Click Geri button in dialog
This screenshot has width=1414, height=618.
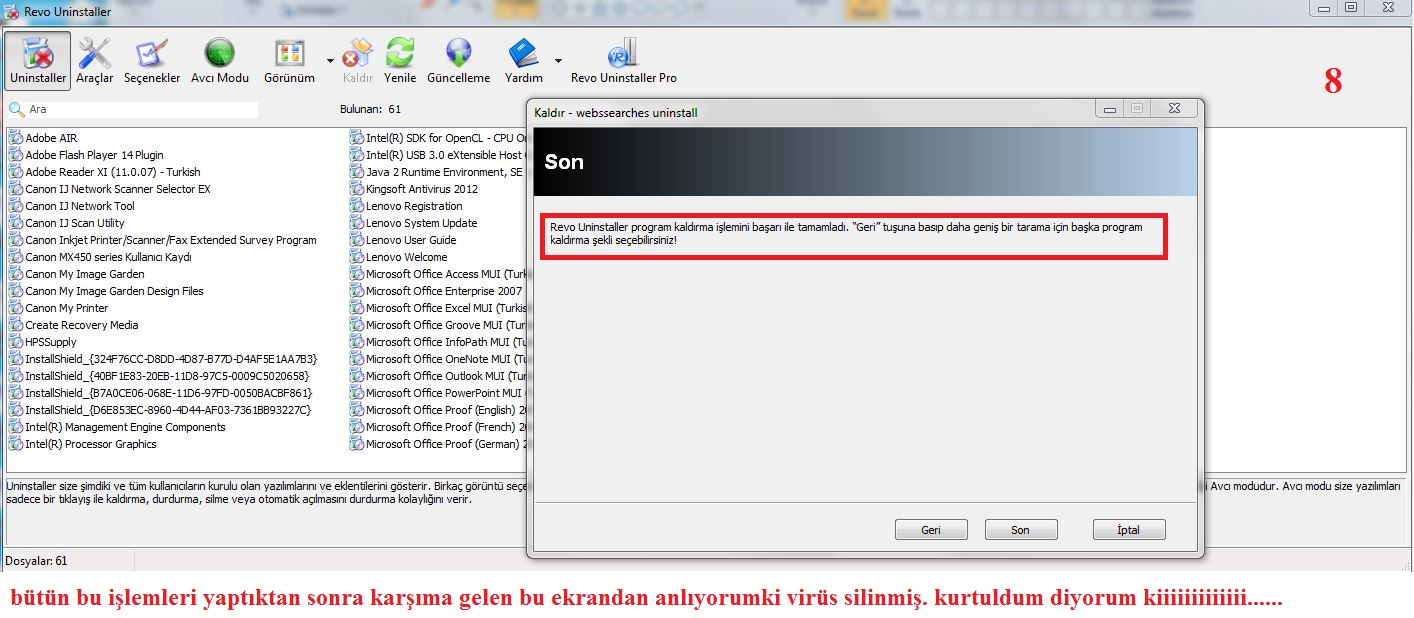(x=931, y=530)
